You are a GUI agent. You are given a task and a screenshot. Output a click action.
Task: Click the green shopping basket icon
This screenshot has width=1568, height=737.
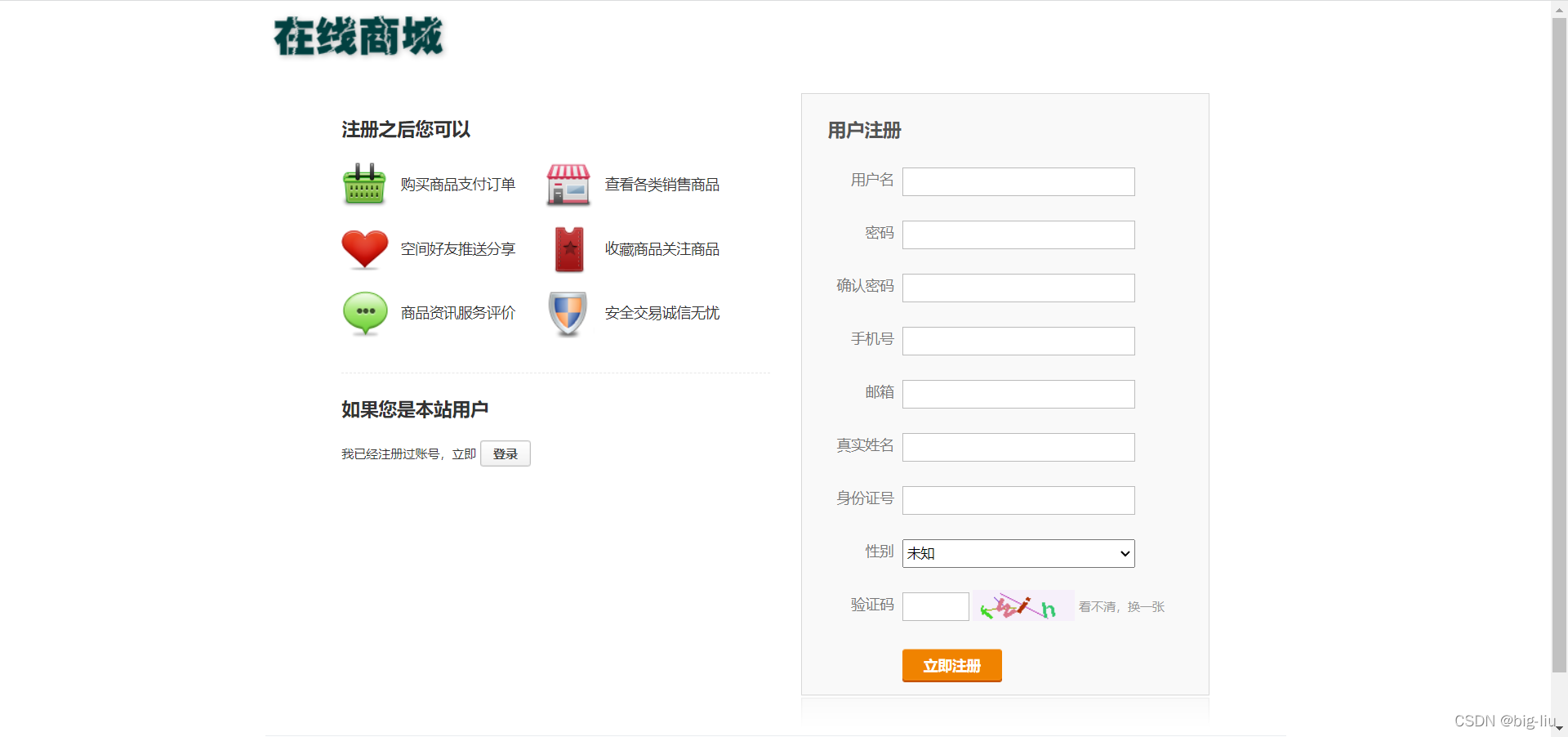[363, 184]
